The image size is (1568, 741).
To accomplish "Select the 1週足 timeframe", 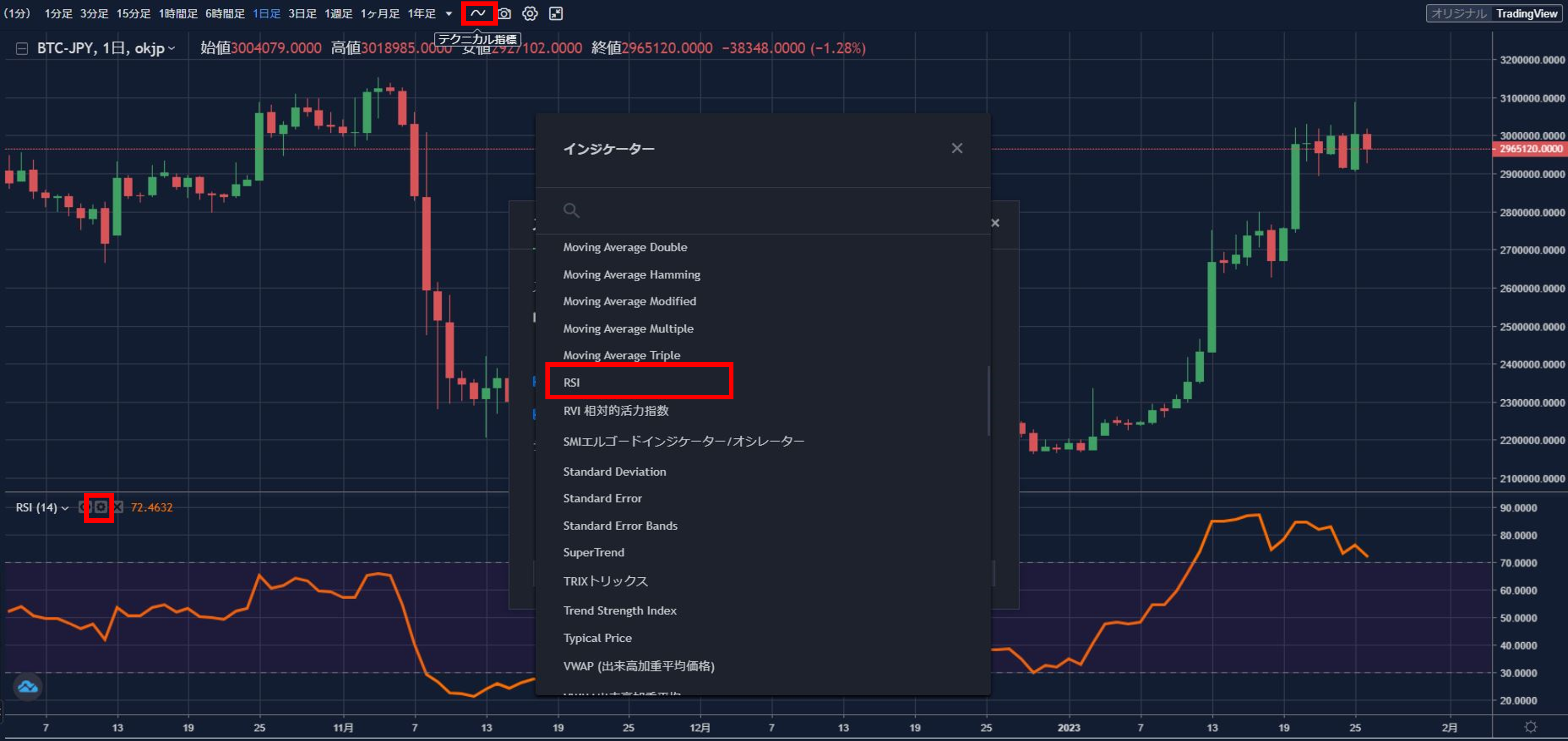I will [338, 13].
